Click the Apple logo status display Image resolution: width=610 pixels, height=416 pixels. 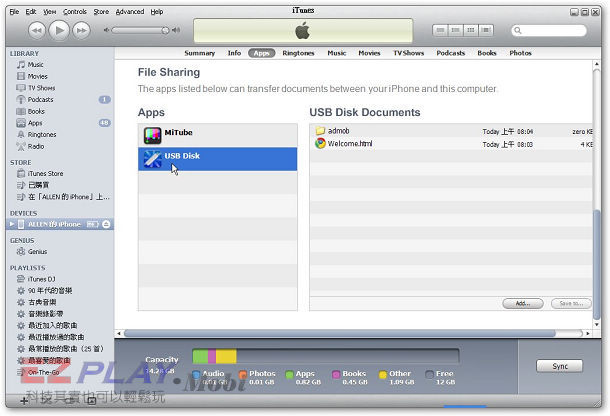[303, 30]
